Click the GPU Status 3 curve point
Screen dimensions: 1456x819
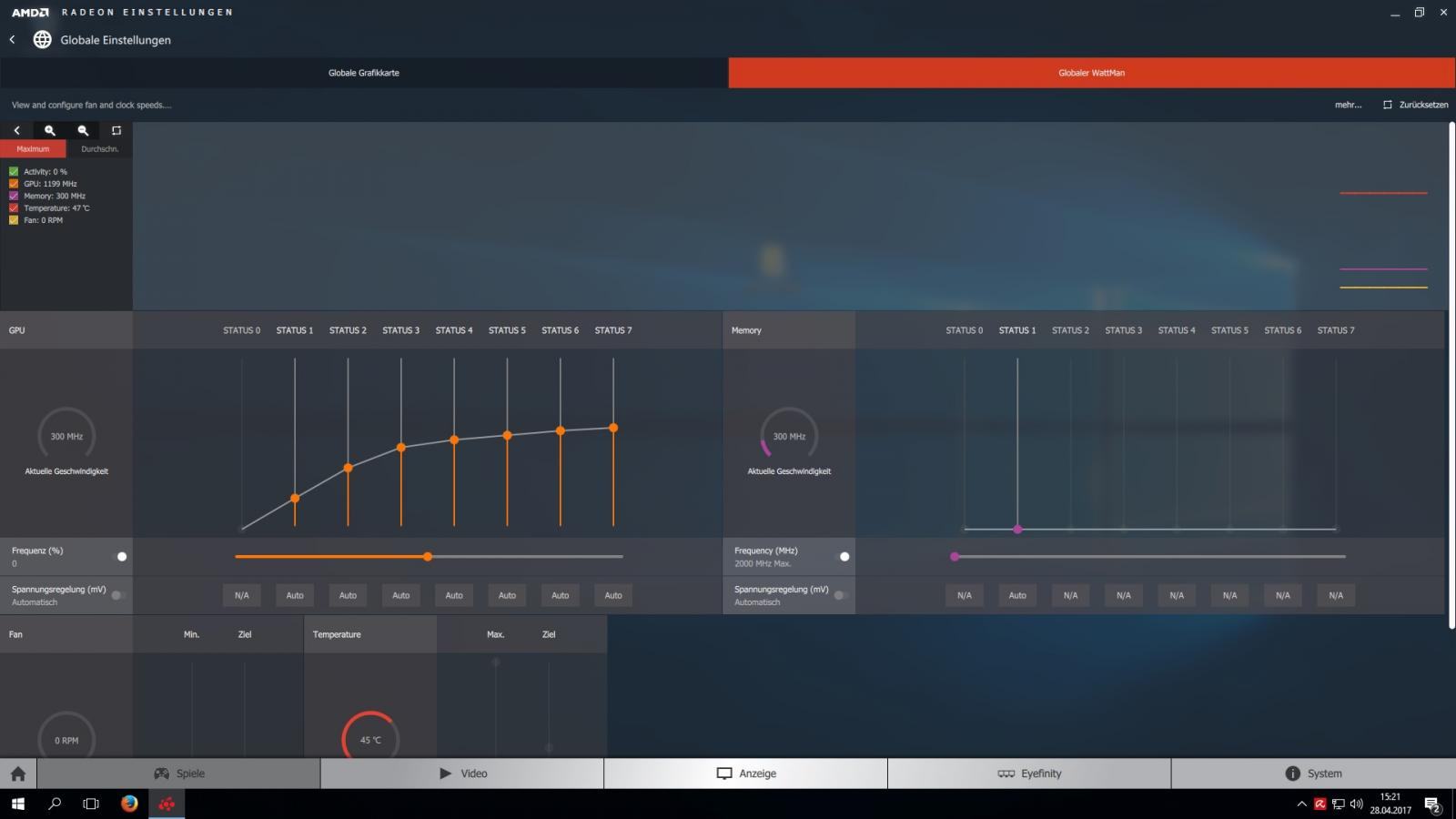point(401,448)
